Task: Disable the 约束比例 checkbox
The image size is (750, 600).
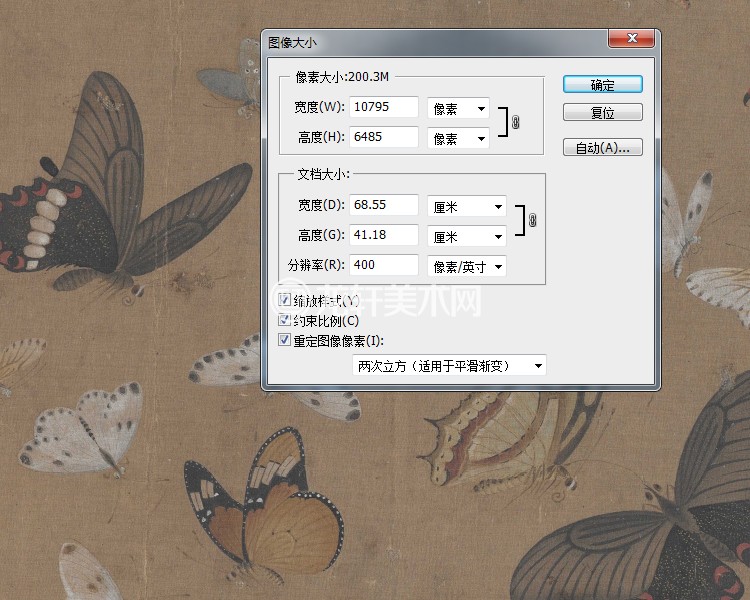Action: [285, 320]
